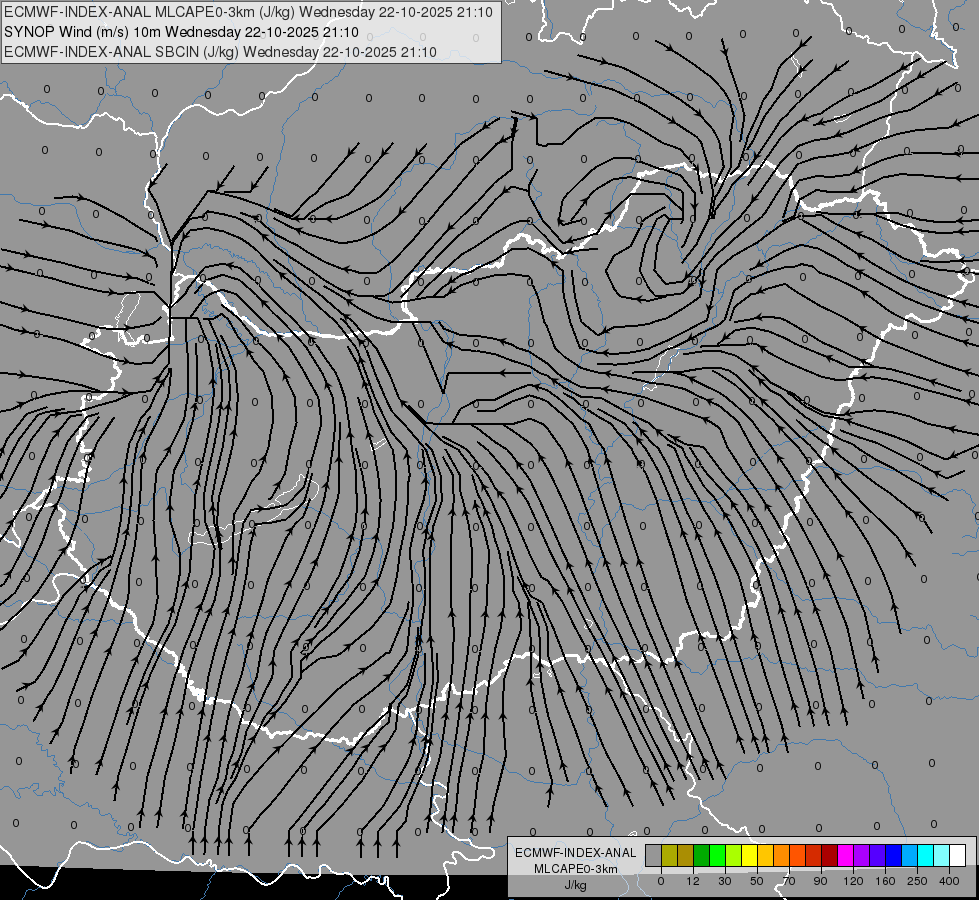Screen dimensions: 979x900
Task: Click the legend tick value 50
Action: click(757, 881)
